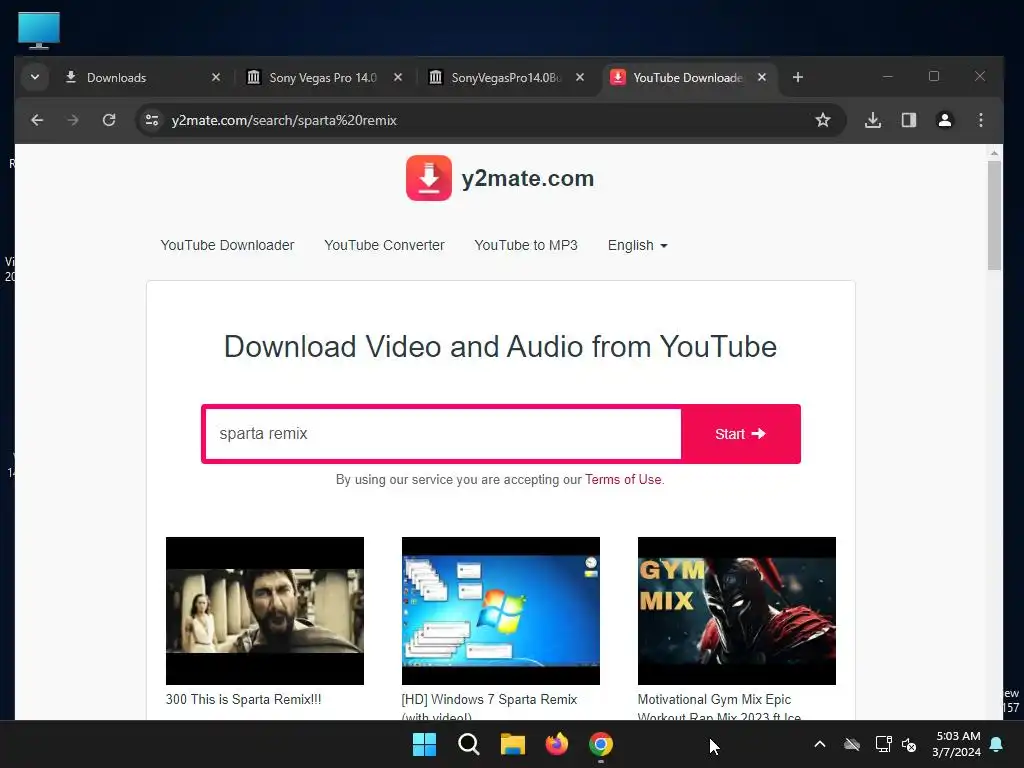
Task: Open the notifications bell icon
Action: coord(997,744)
